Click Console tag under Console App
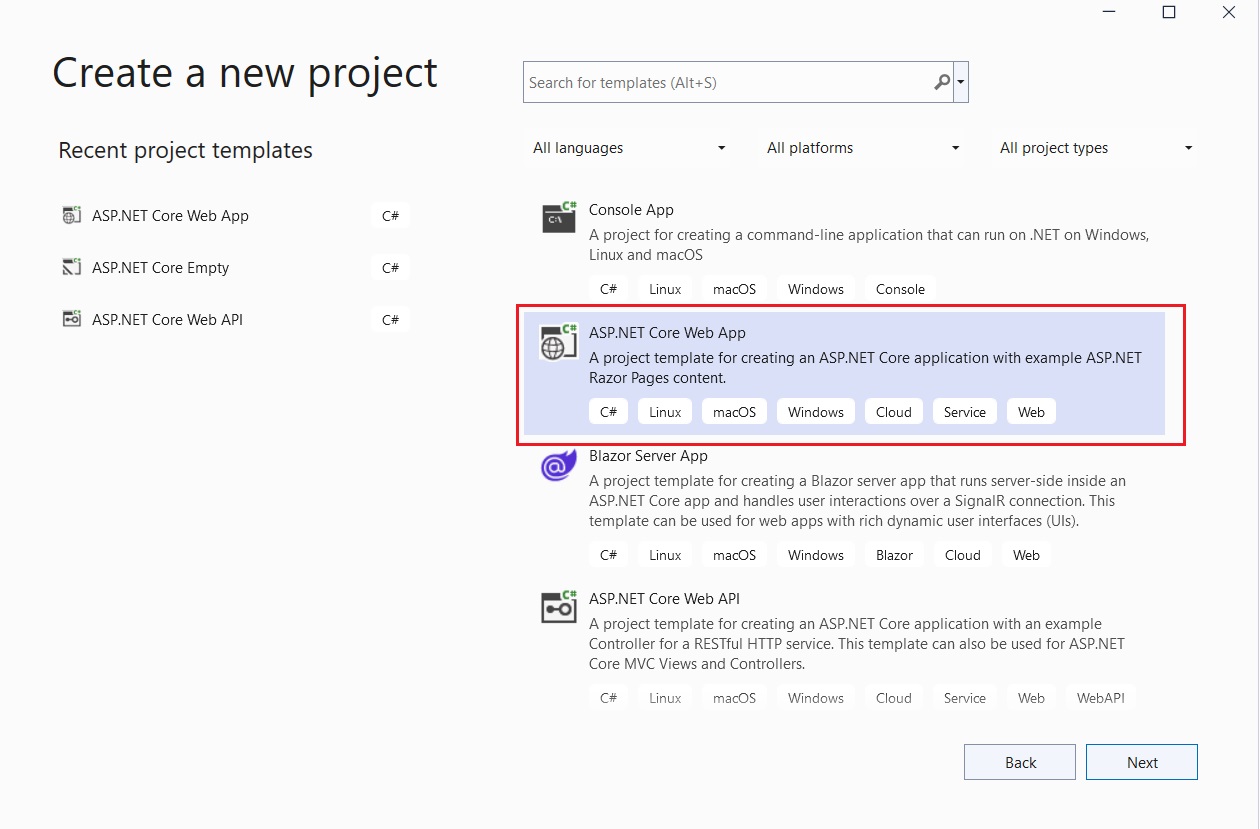1260x829 pixels. point(900,289)
